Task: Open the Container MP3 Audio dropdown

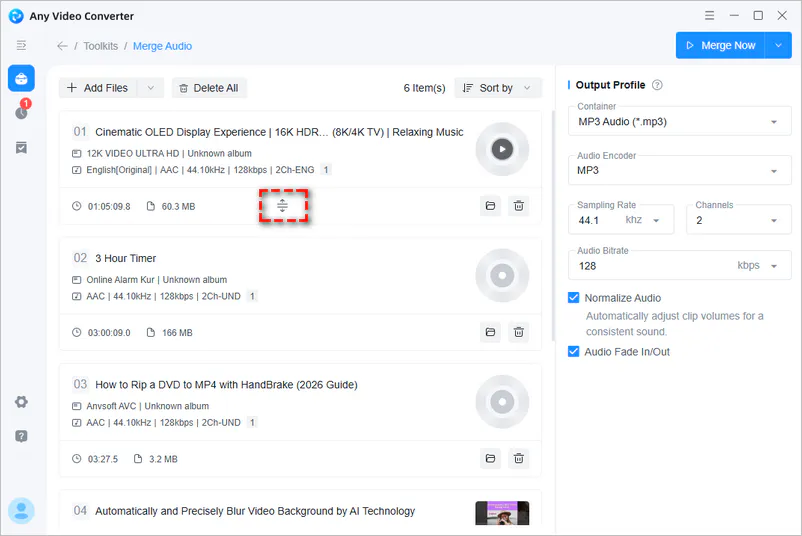Action: [x=679, y=122]
